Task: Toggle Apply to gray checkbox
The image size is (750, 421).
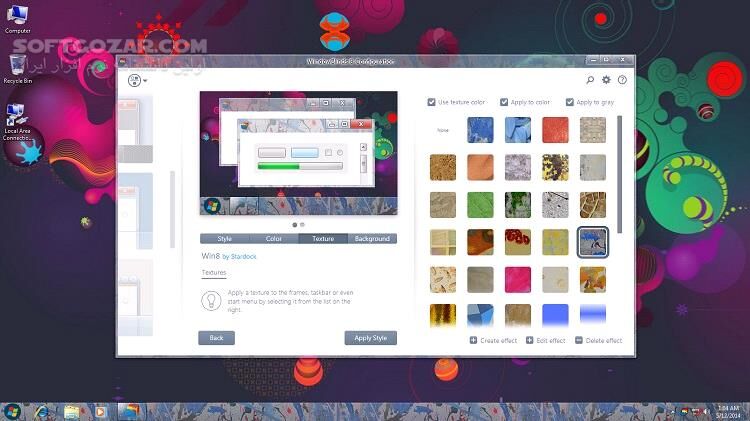Action: 570,102
